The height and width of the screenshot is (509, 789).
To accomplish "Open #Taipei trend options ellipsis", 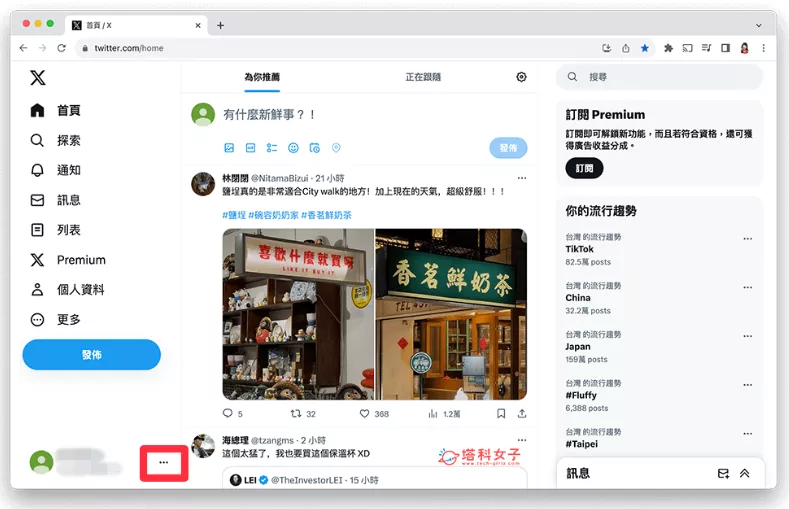I will [x=748, y=434].
